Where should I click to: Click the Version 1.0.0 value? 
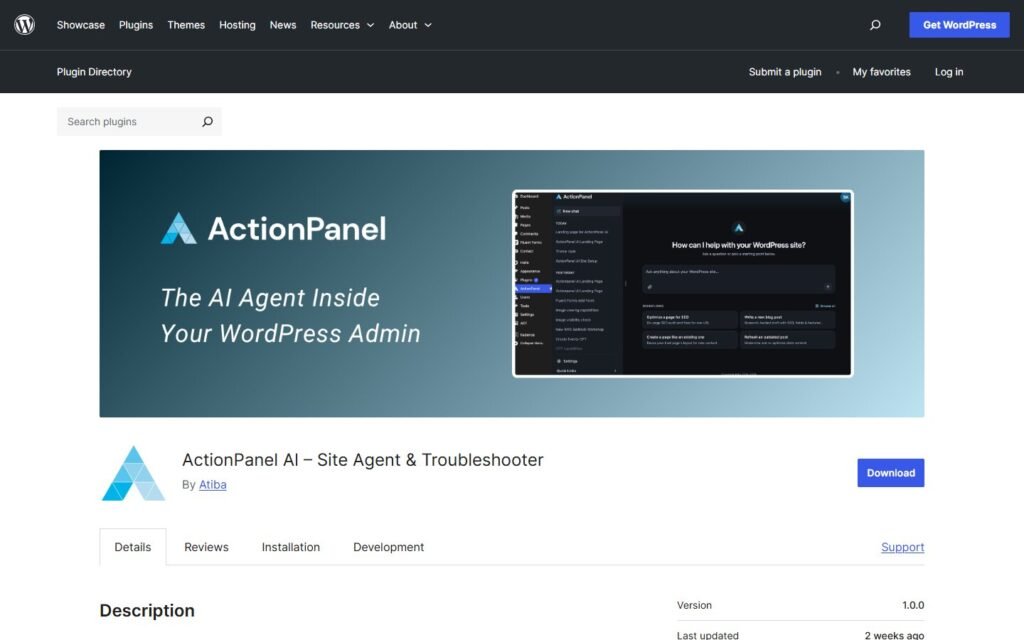[913, 605]
